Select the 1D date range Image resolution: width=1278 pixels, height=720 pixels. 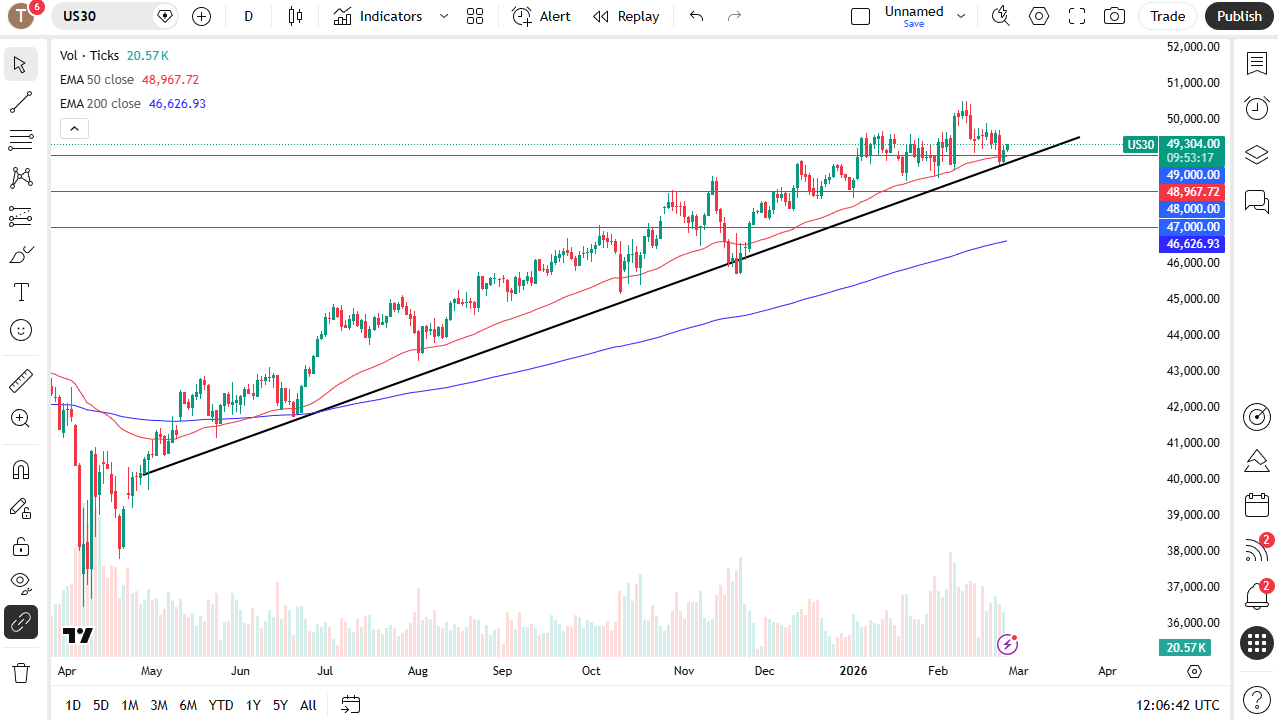pyautogui.click(x=73, y=705)
